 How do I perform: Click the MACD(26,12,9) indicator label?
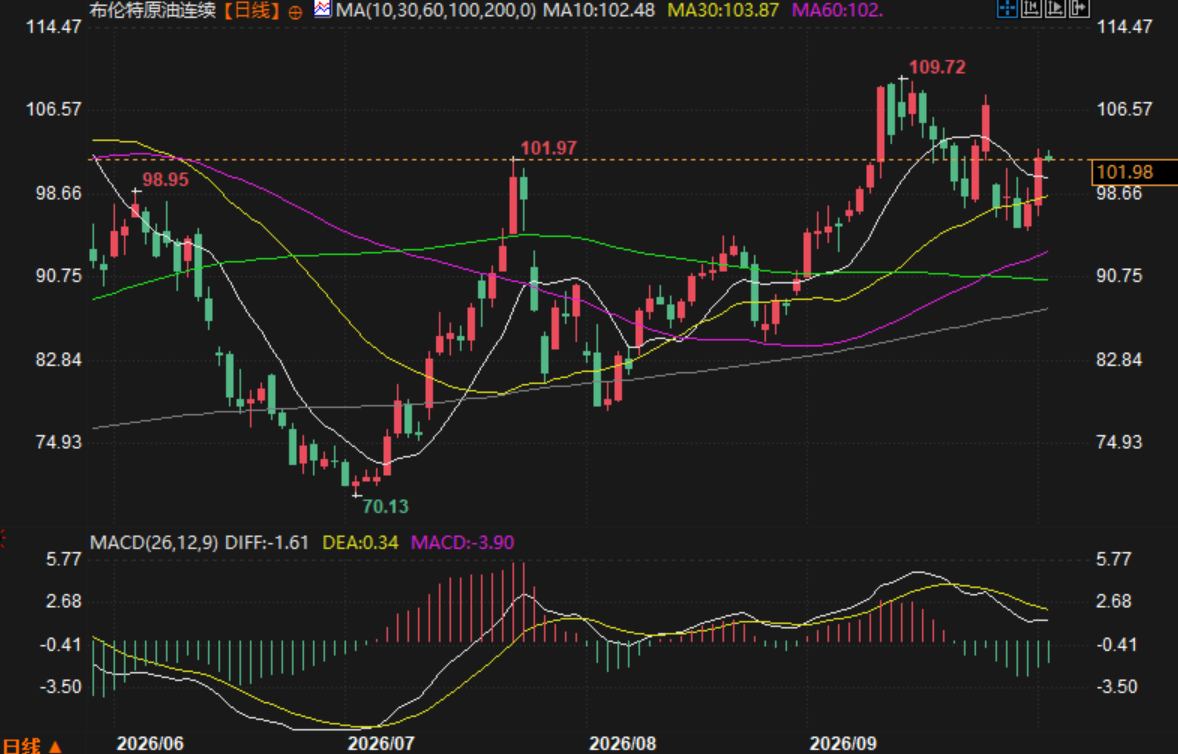[154, 542]
